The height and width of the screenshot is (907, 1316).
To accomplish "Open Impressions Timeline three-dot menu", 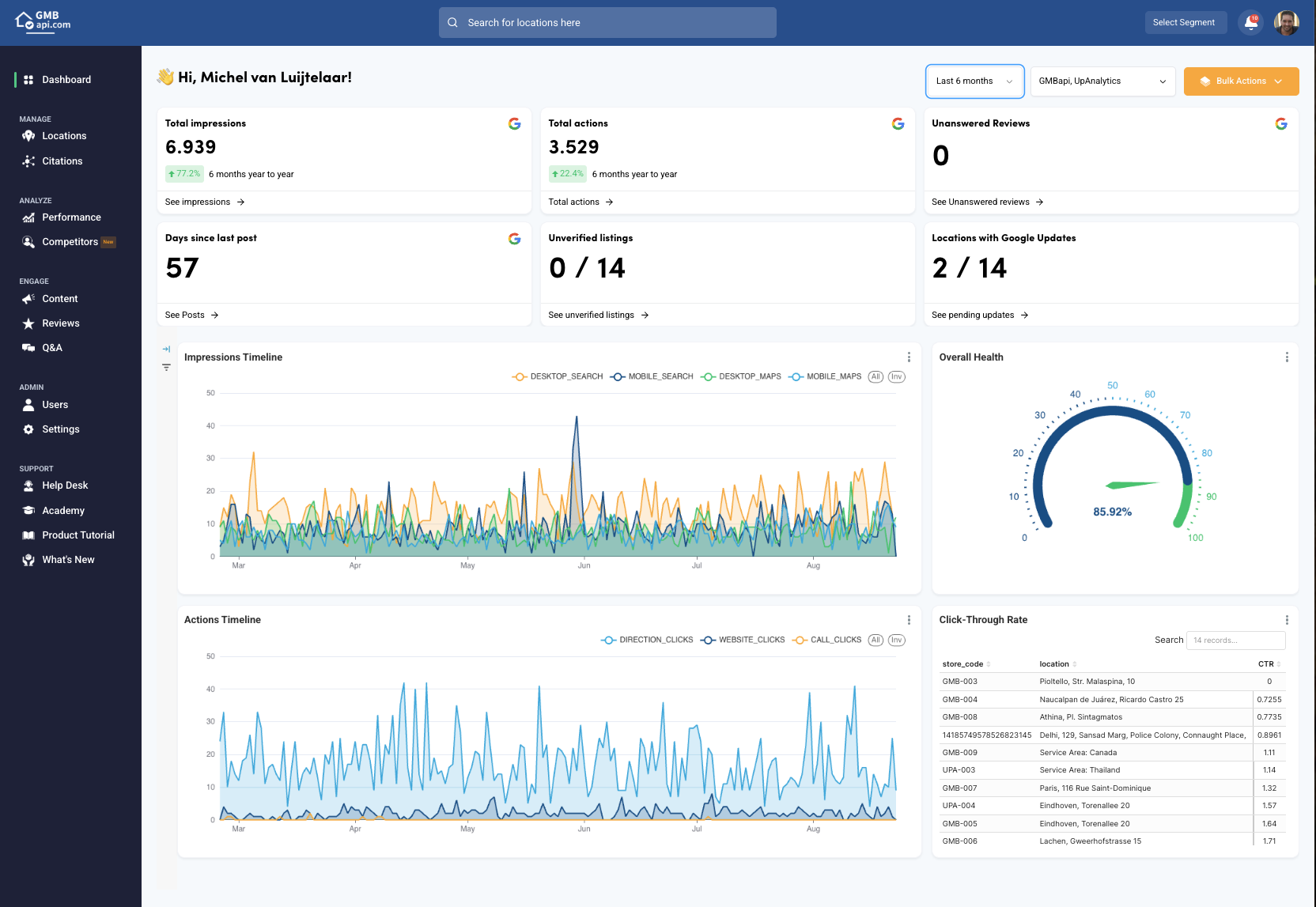I will coord(909,357).
